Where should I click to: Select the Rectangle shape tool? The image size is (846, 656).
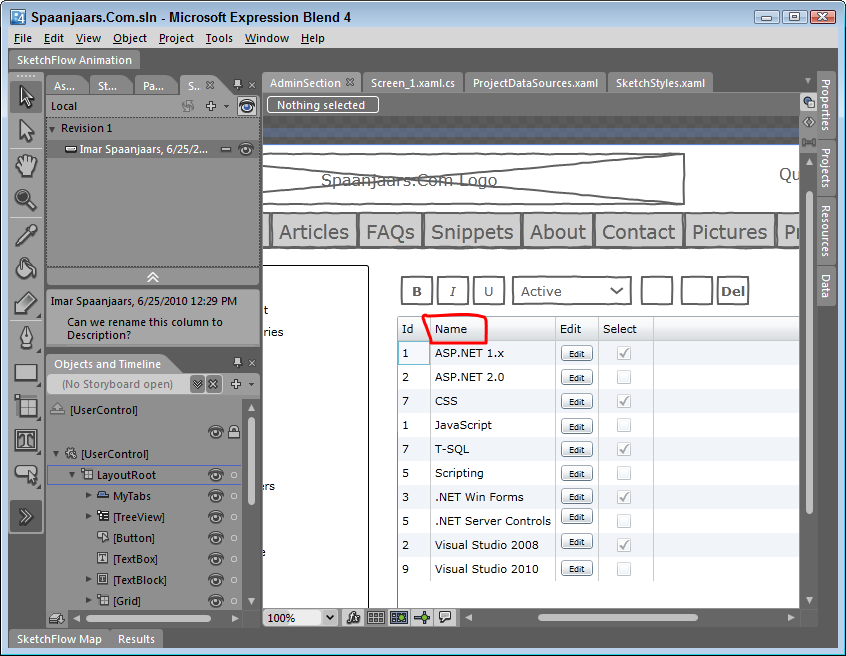coord(26,374)
